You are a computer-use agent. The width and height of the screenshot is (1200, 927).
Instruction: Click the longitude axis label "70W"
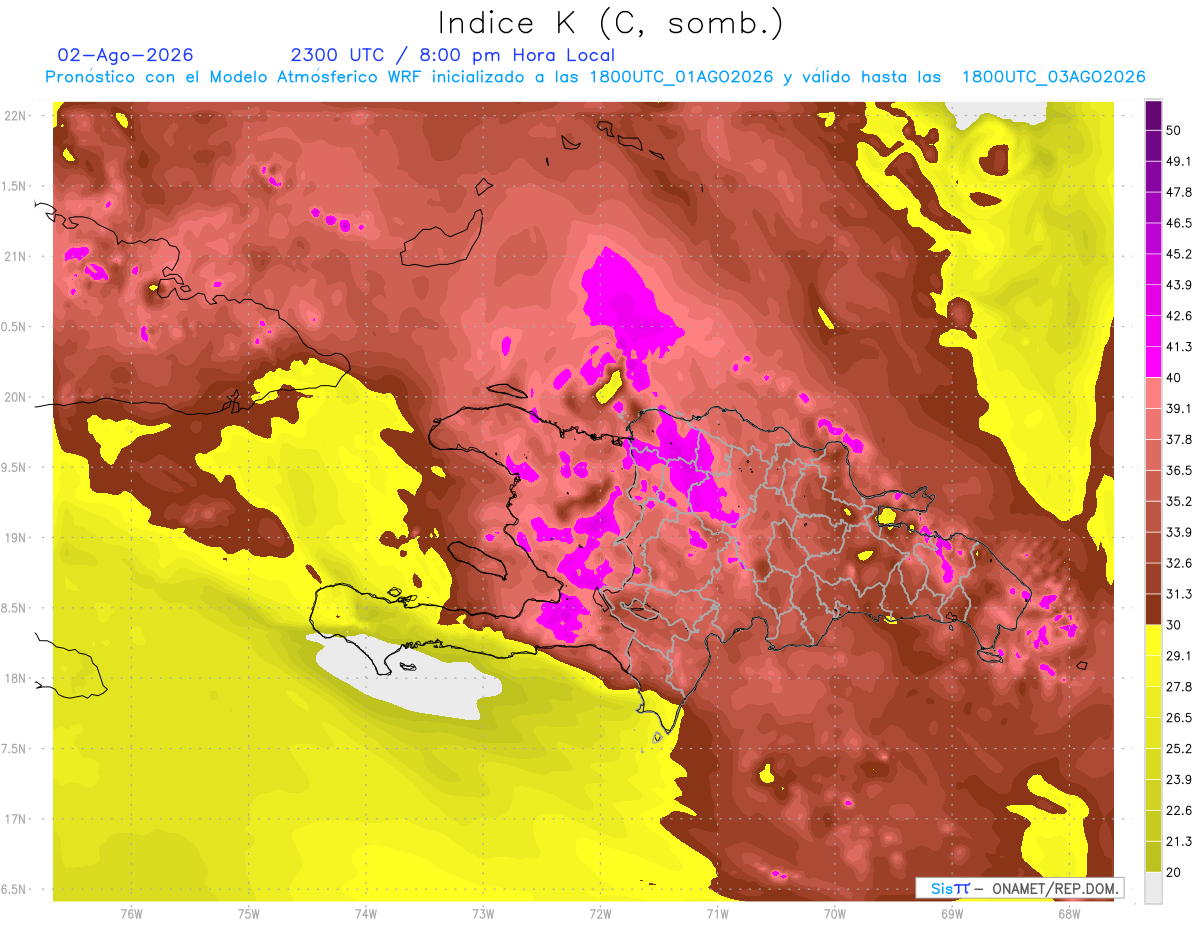[x=835, y=913]
